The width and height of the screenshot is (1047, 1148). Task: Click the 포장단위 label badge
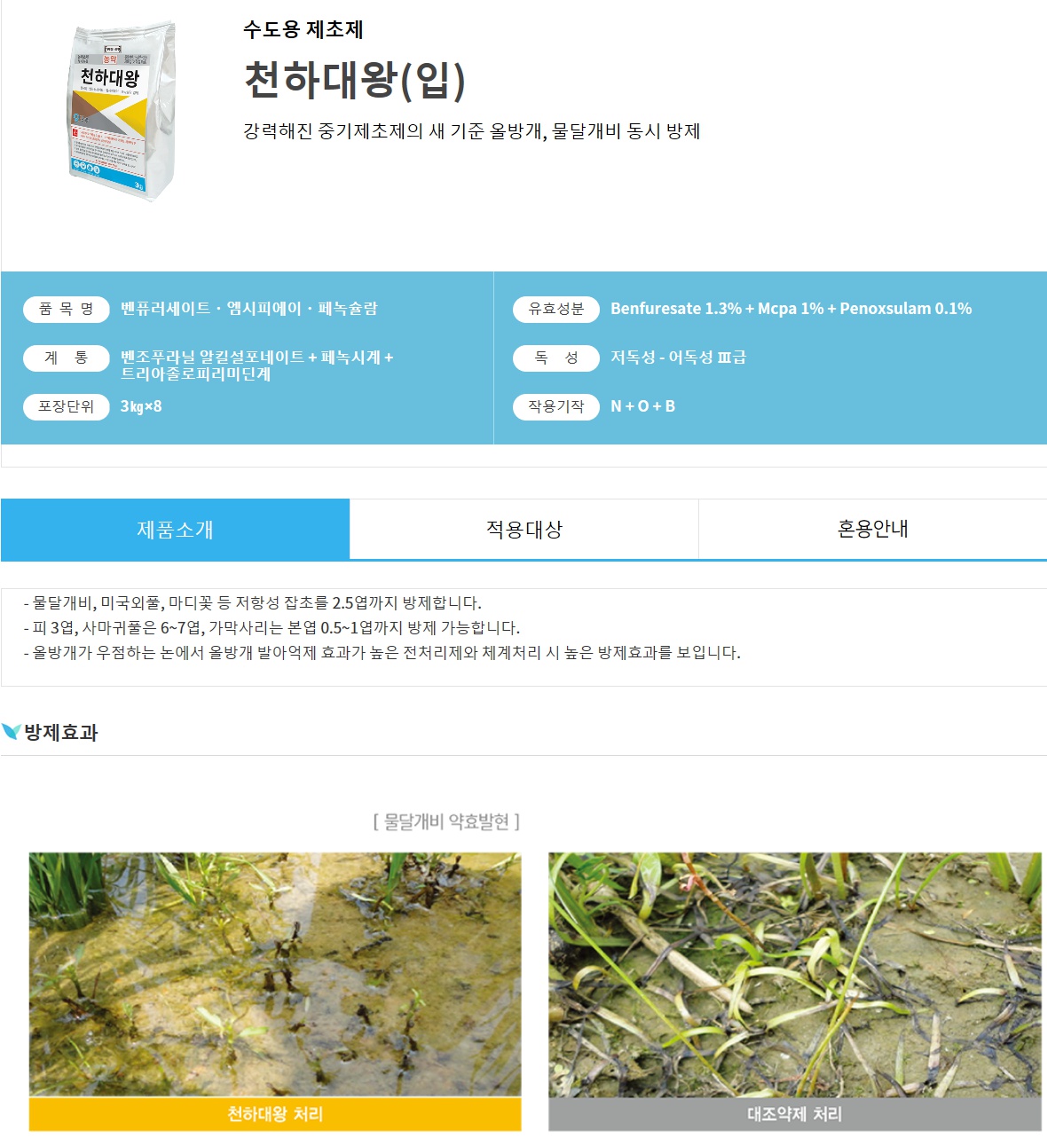point(66,406)
